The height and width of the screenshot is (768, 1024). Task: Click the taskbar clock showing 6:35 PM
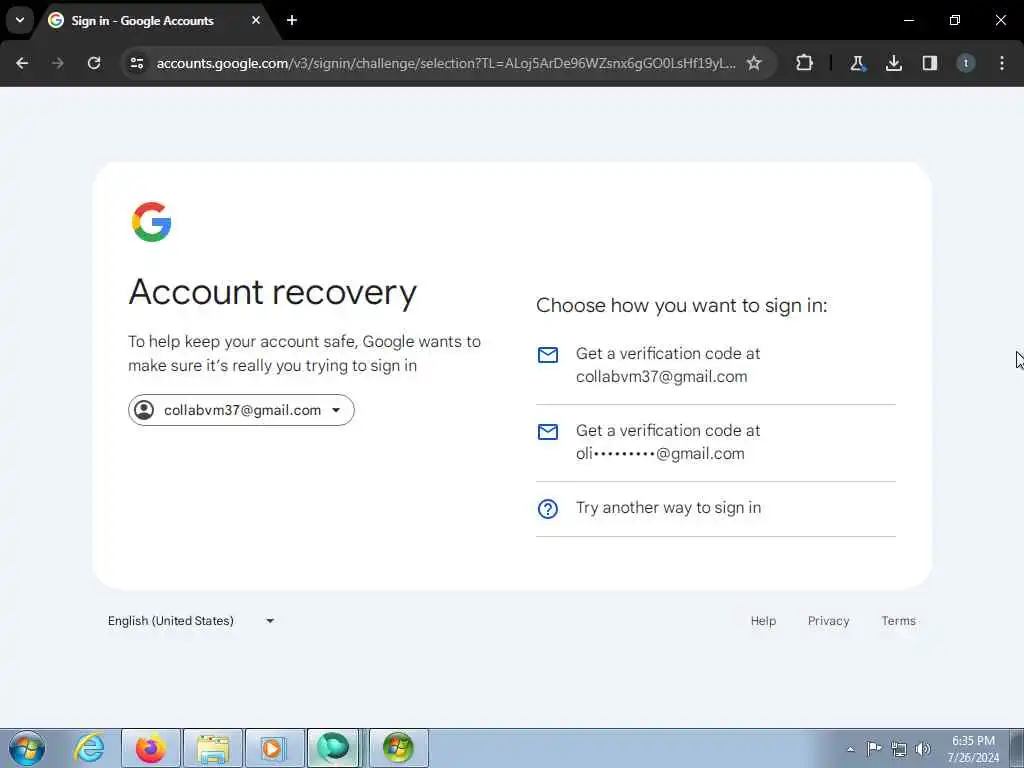(x=973, y=749)
